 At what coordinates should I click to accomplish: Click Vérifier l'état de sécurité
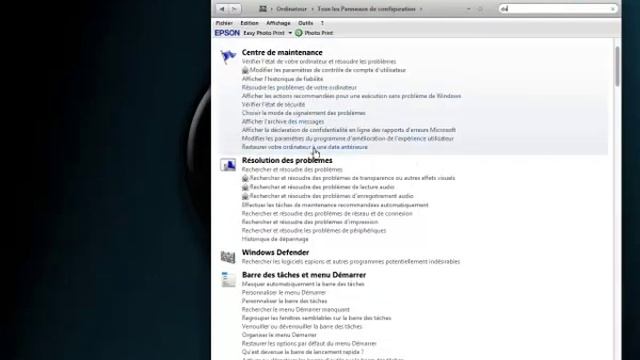pos(273,104)
